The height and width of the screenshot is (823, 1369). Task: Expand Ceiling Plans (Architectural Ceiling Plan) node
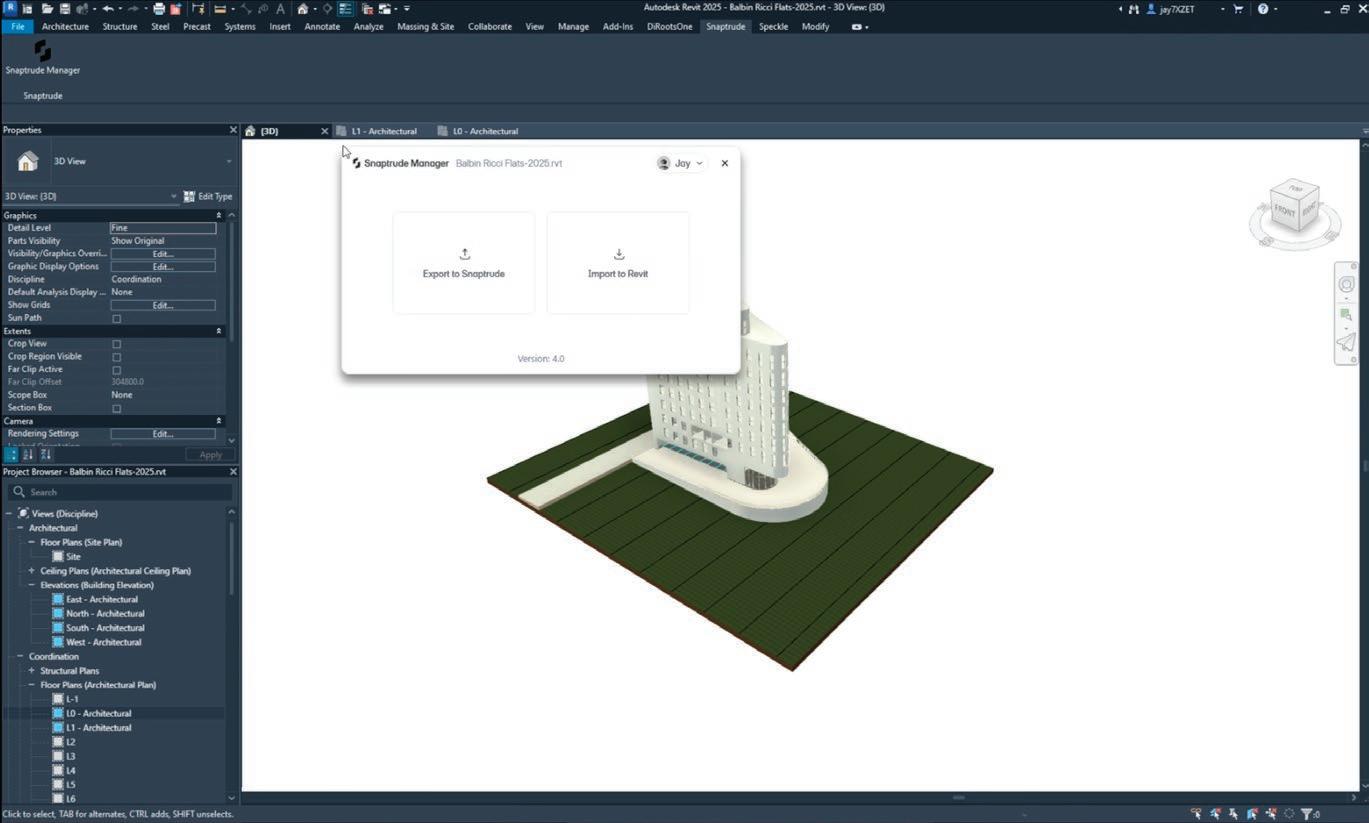[x=31, y=571]
